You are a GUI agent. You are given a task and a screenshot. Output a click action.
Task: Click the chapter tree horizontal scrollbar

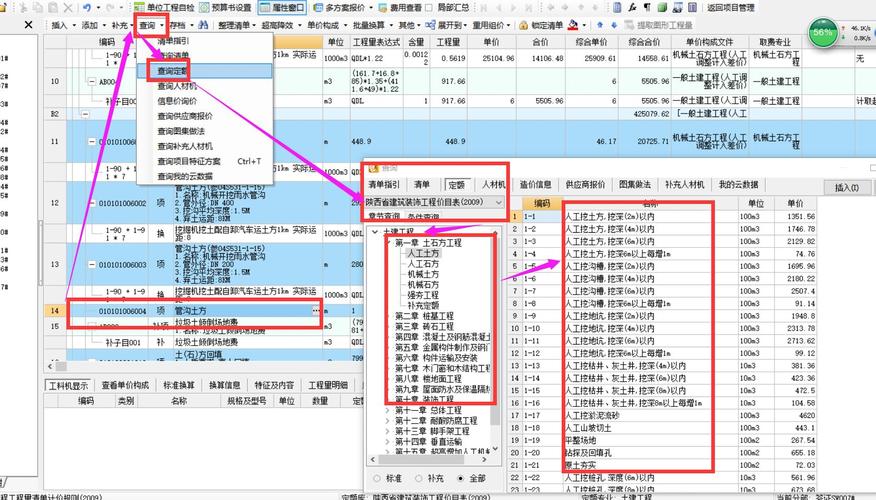click(429, 459)
